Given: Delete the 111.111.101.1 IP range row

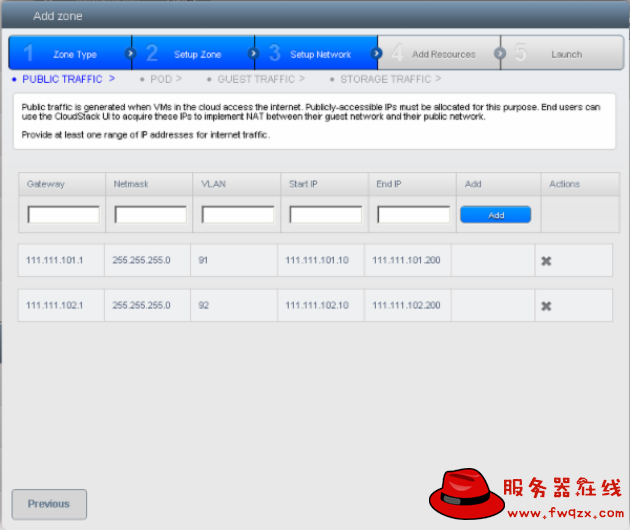Looking at the screenshot, I should click(x=546, y=261).
